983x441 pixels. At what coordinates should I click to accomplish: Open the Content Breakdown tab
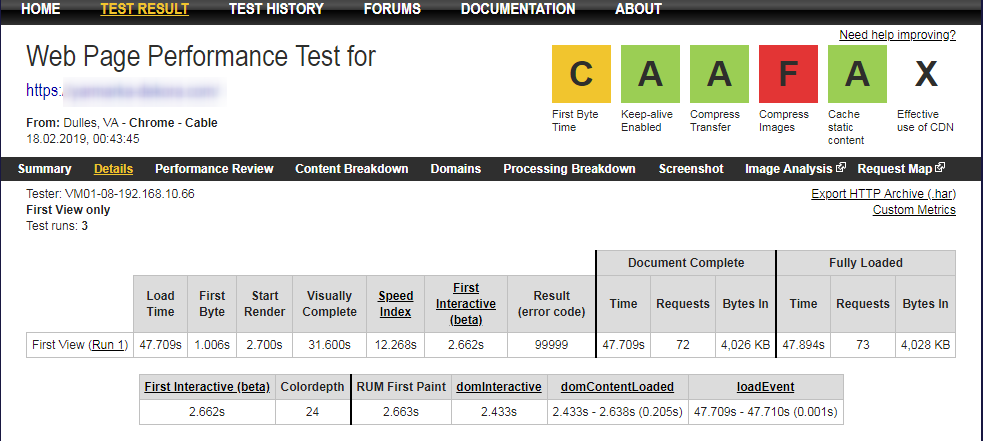pos(351,169)
